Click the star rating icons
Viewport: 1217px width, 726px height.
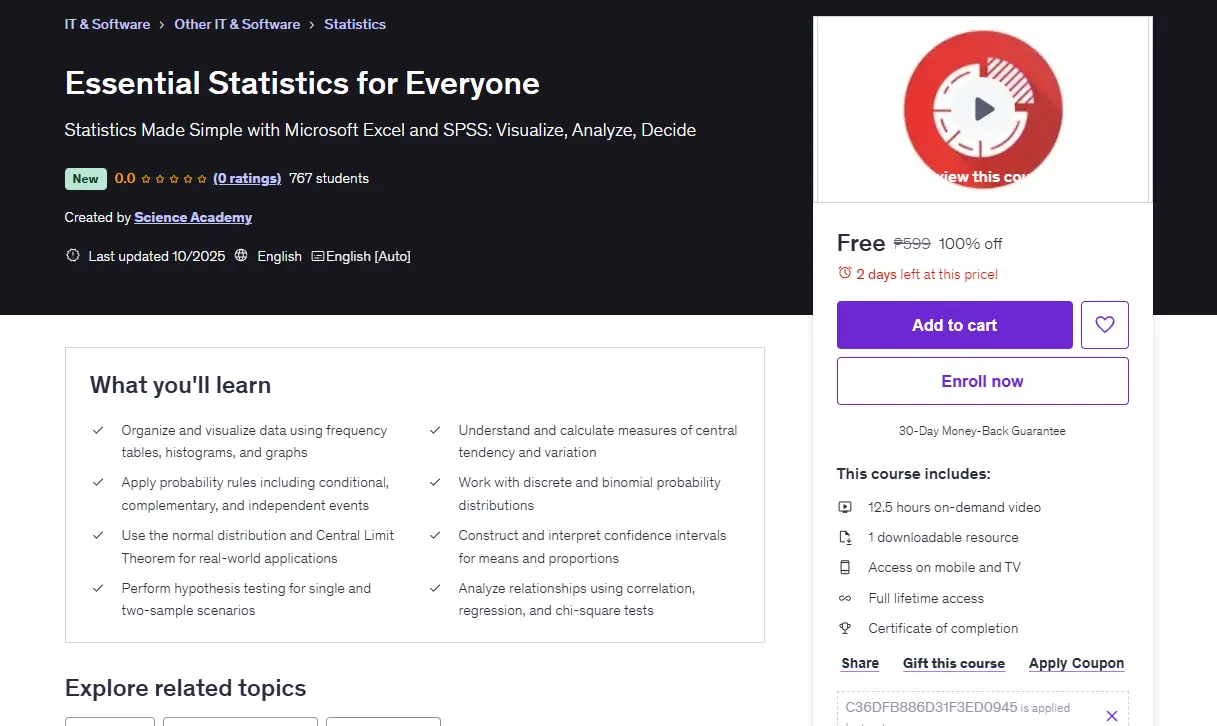pos(174,179)
